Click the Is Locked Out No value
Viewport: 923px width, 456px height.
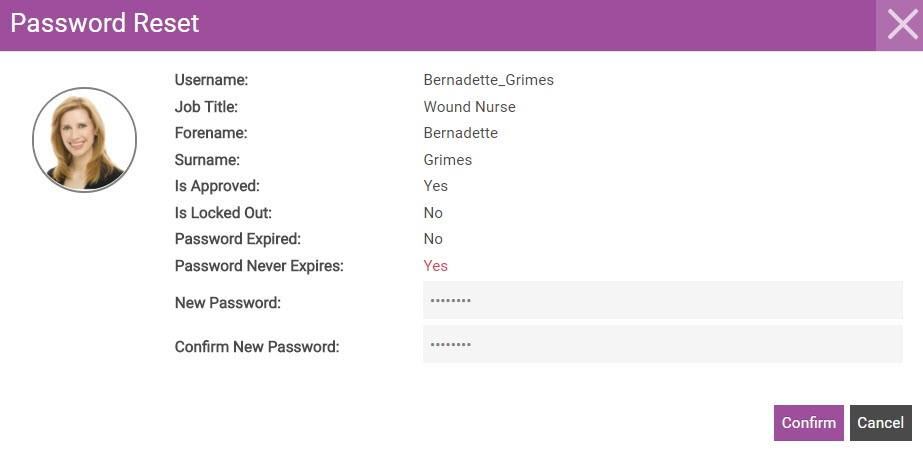tap(433, 212)
